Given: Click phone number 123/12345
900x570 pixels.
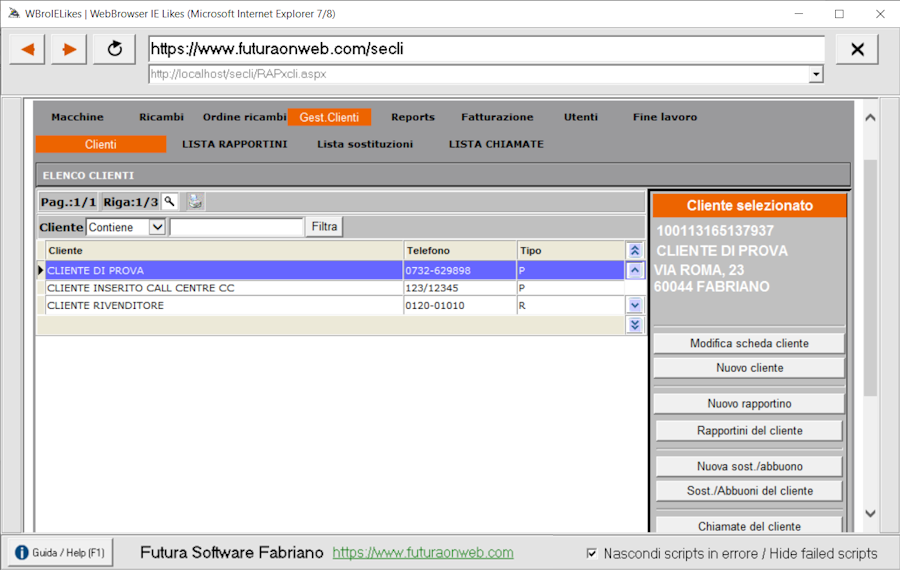Looking at the screenshot, I should coord(432,288).
